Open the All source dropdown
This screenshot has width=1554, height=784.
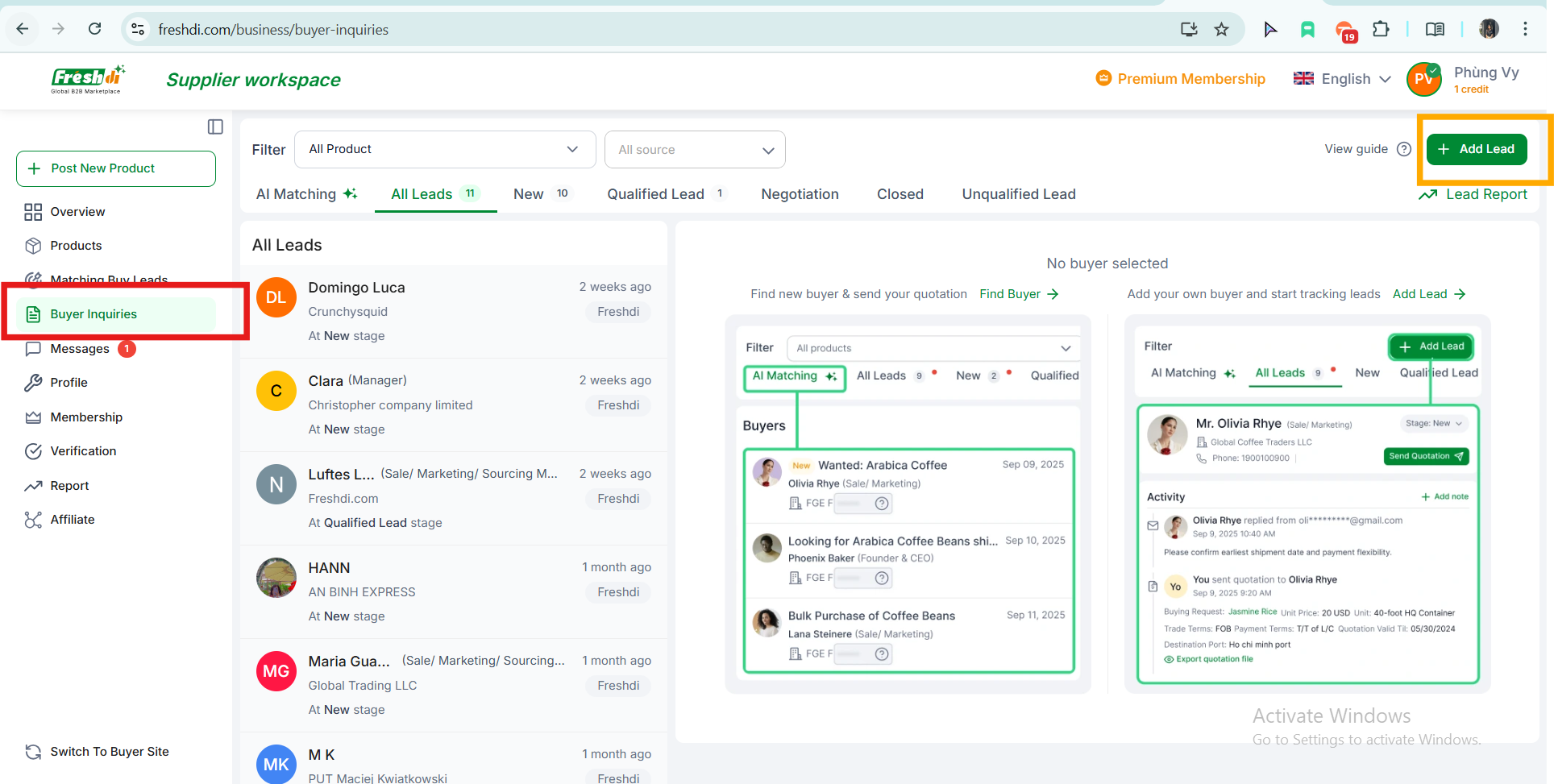pyautogui.click(x=694, y=150)
